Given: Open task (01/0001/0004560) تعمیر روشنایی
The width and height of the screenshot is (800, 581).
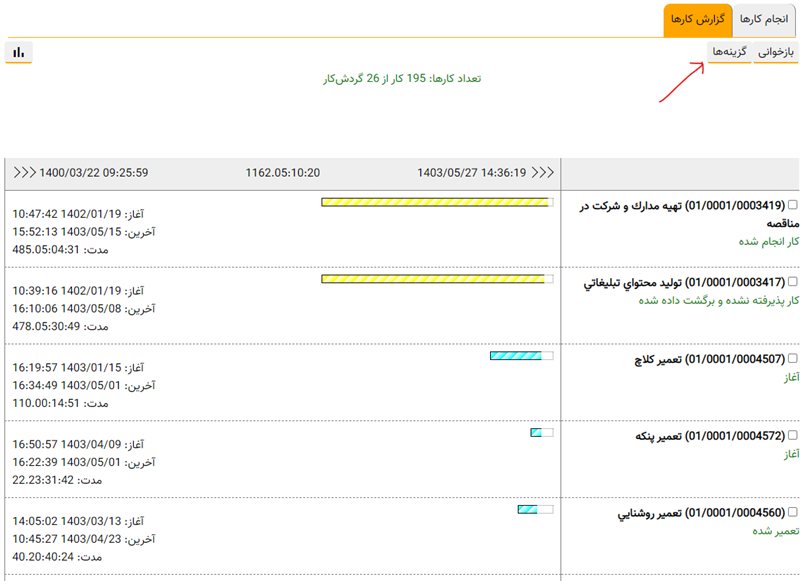Looking at the screenshot, I should 701,513.
